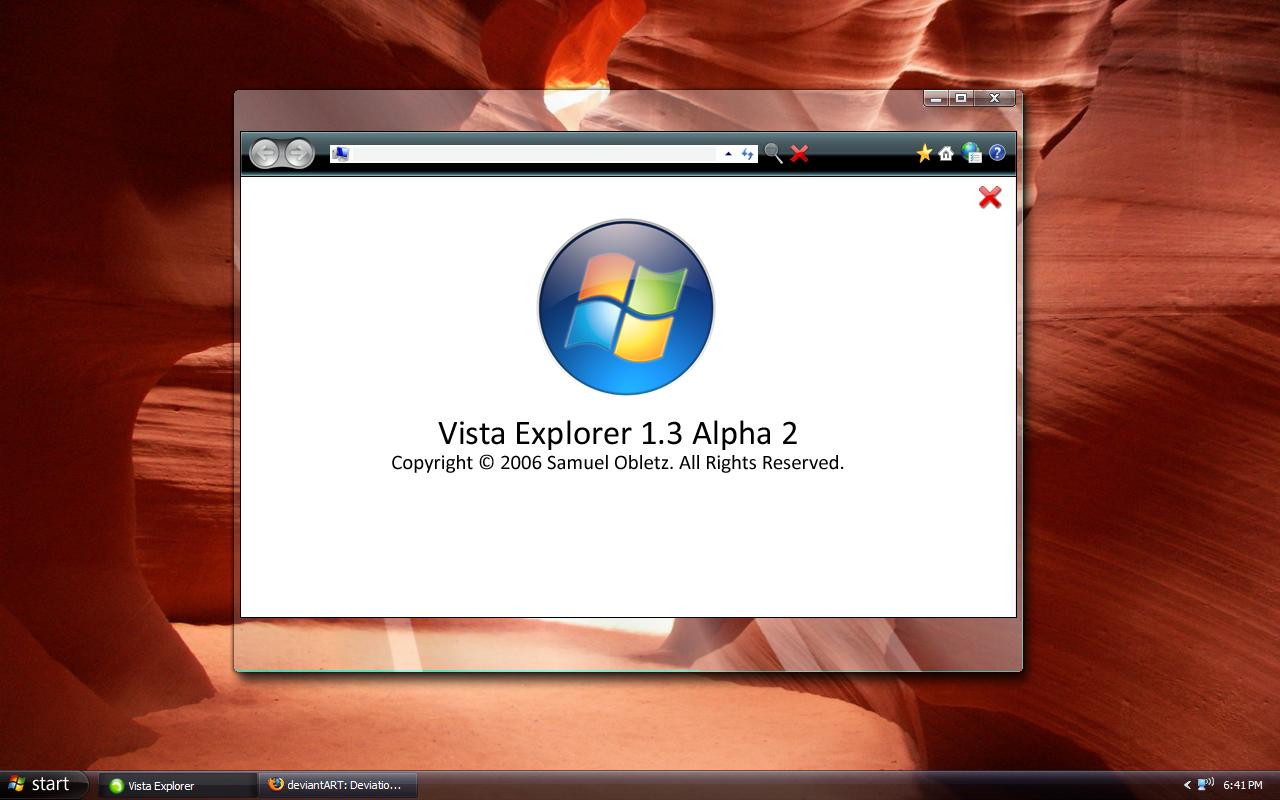Click the "Vista Explorer 1.3 Alpha 2" title text
The image size is (1280, 800).
pos(618,433)
